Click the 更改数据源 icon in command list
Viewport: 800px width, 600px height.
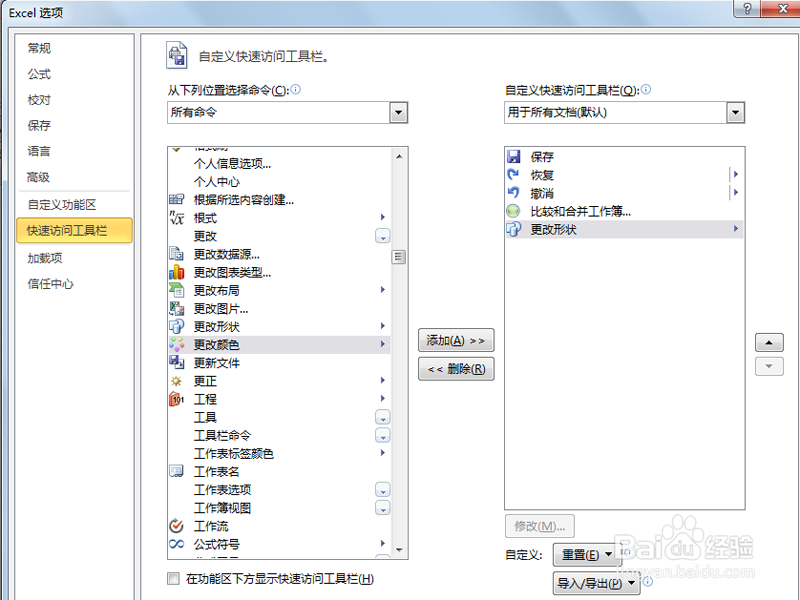point(177,254)
